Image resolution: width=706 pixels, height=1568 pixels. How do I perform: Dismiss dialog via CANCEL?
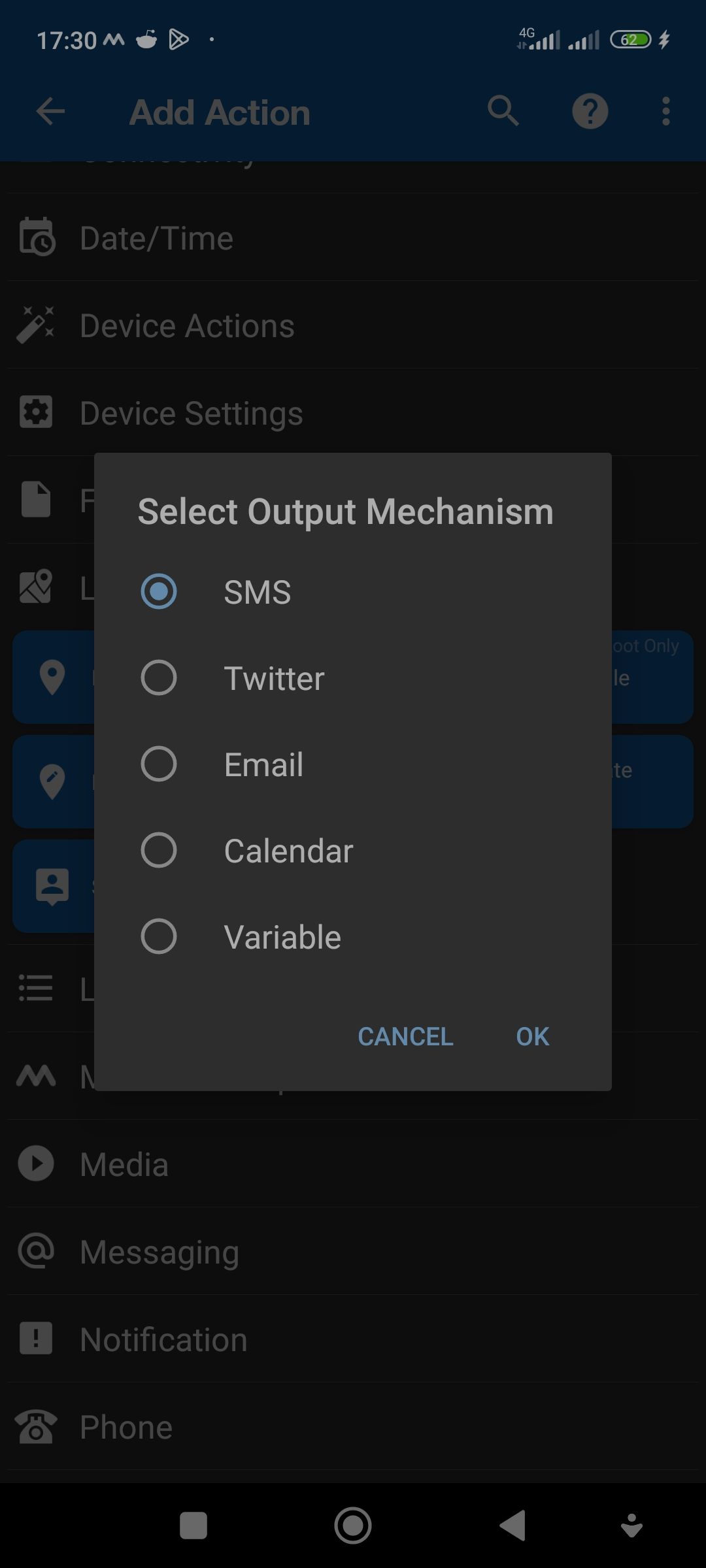405,1036
